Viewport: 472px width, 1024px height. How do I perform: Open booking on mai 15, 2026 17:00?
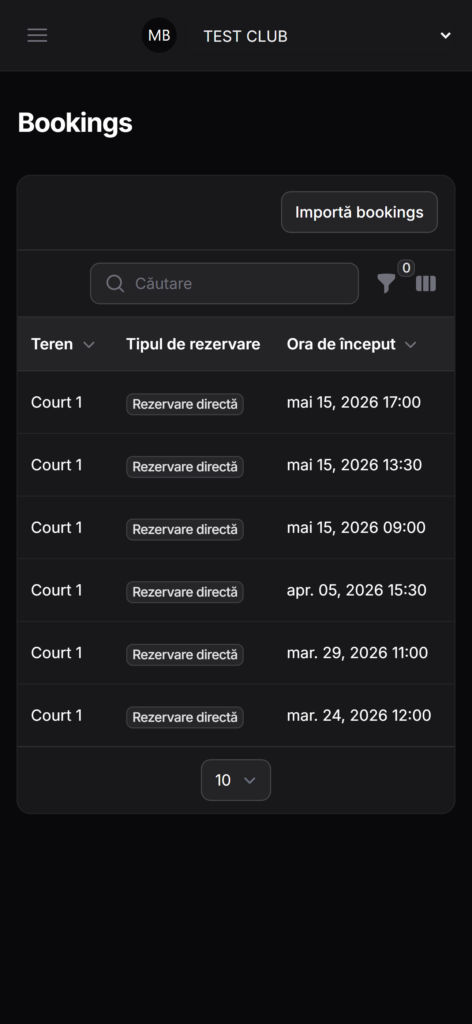236,402
